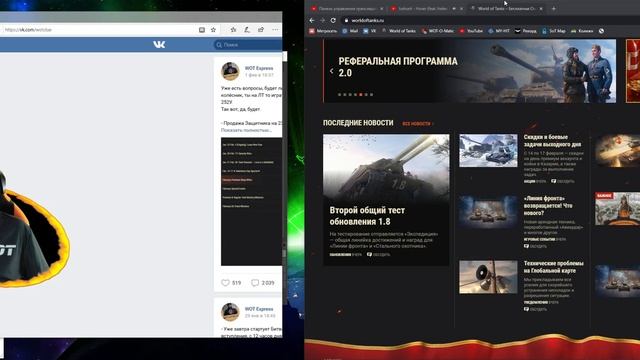Select the highlighted fifth banner carousel dot
This screenshot has width=640, height=360.
click(x=361, y=95)
